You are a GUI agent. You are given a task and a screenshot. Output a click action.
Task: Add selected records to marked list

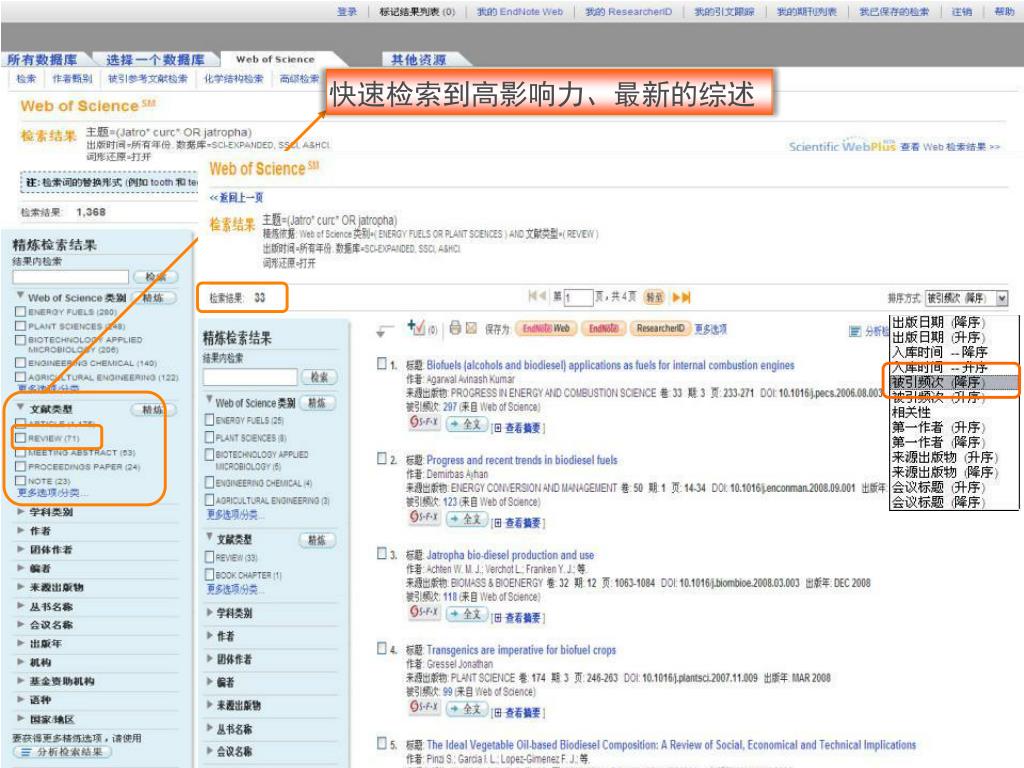coord(416,327)
